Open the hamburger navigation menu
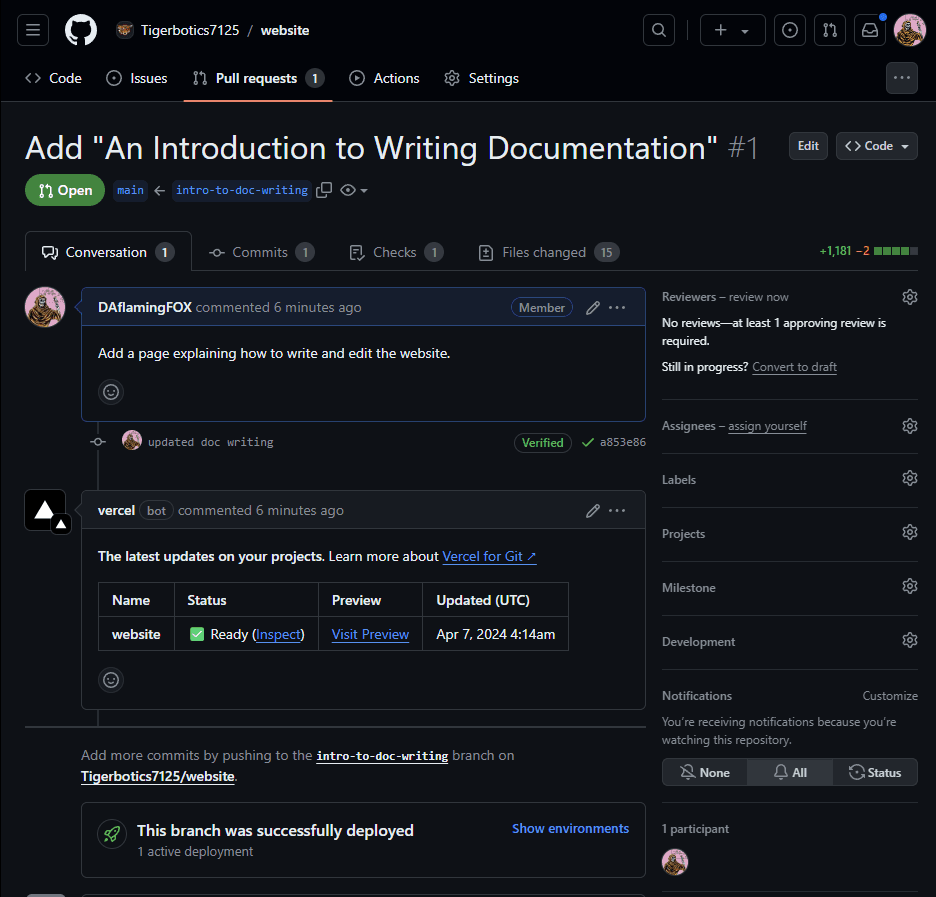 [x=32, y=30]
